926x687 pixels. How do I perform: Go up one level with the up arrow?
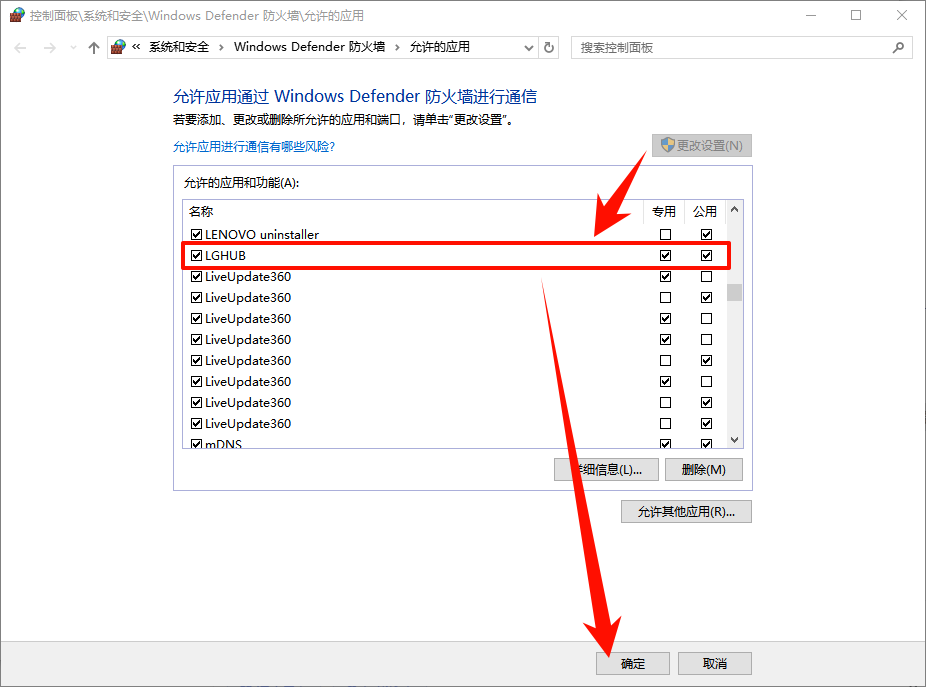pos(93,47)
